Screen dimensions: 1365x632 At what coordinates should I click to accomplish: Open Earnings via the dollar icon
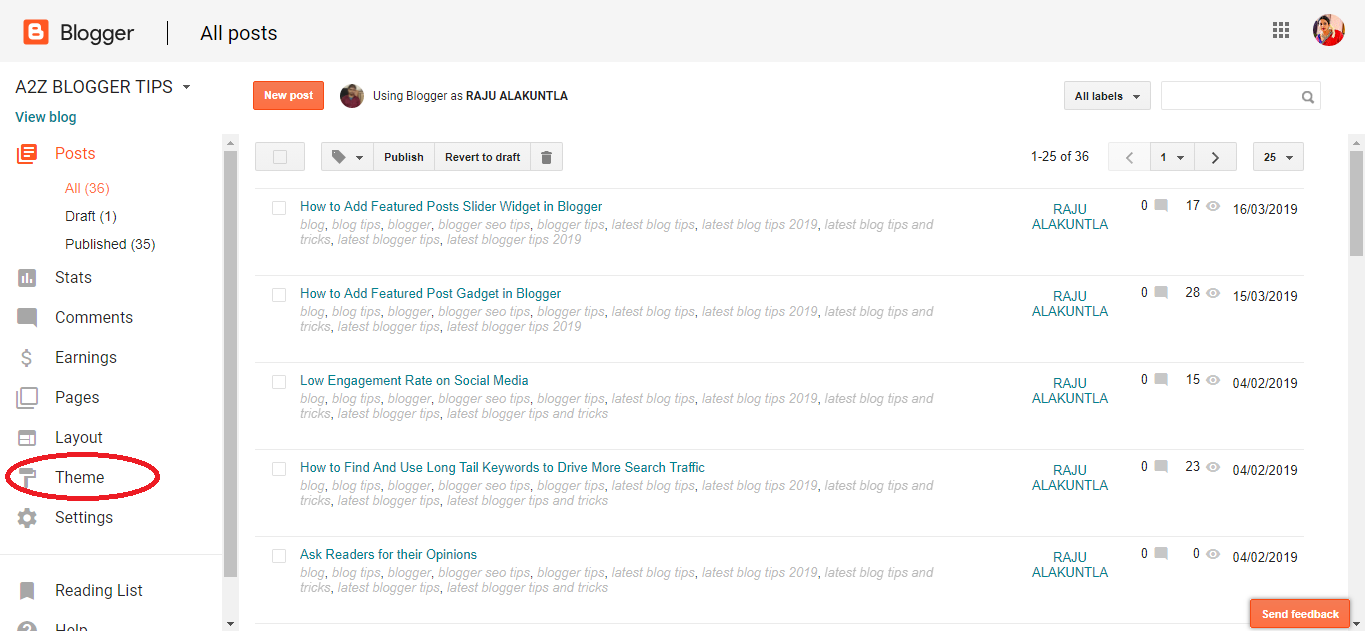(x=29, y=357)
